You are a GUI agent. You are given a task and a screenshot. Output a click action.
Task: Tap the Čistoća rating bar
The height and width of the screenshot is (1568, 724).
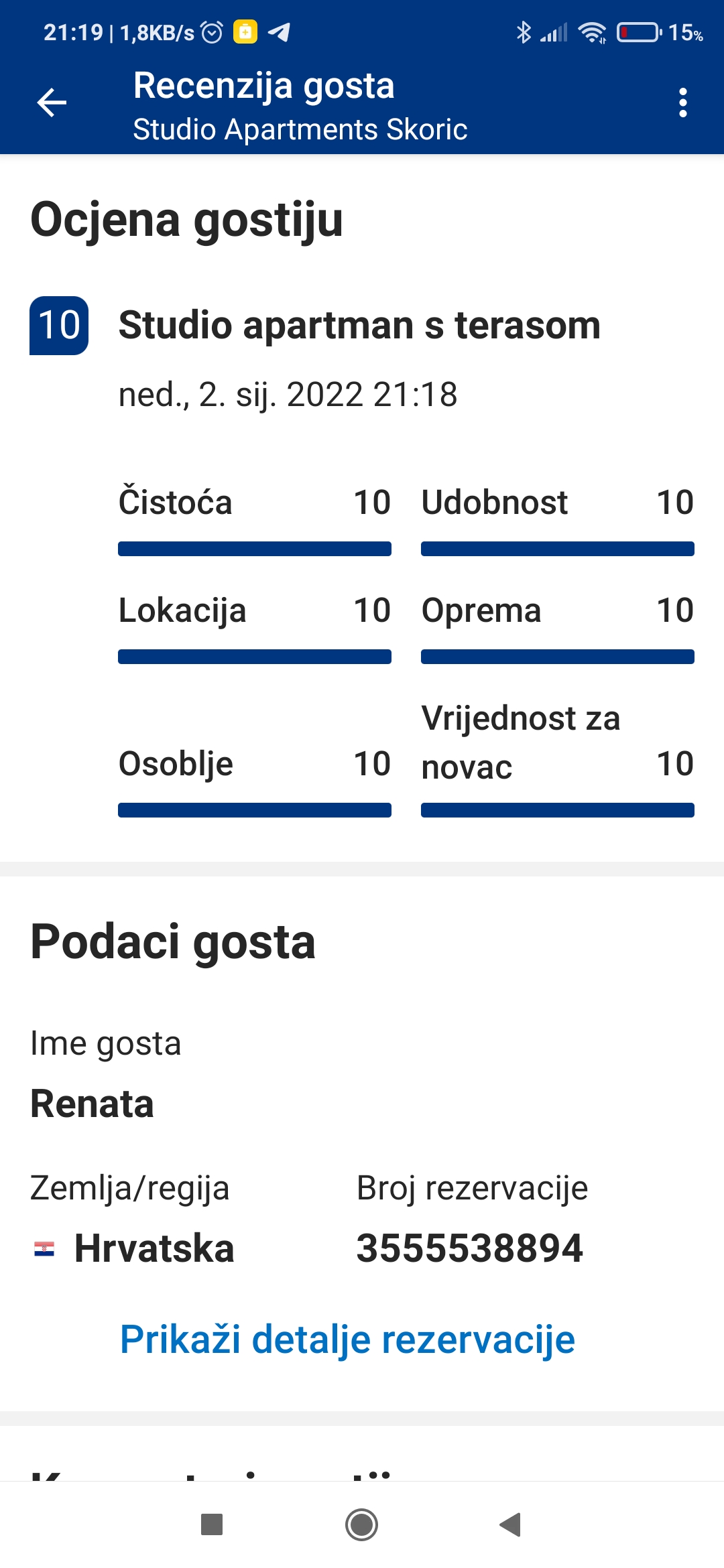point(255,549)
